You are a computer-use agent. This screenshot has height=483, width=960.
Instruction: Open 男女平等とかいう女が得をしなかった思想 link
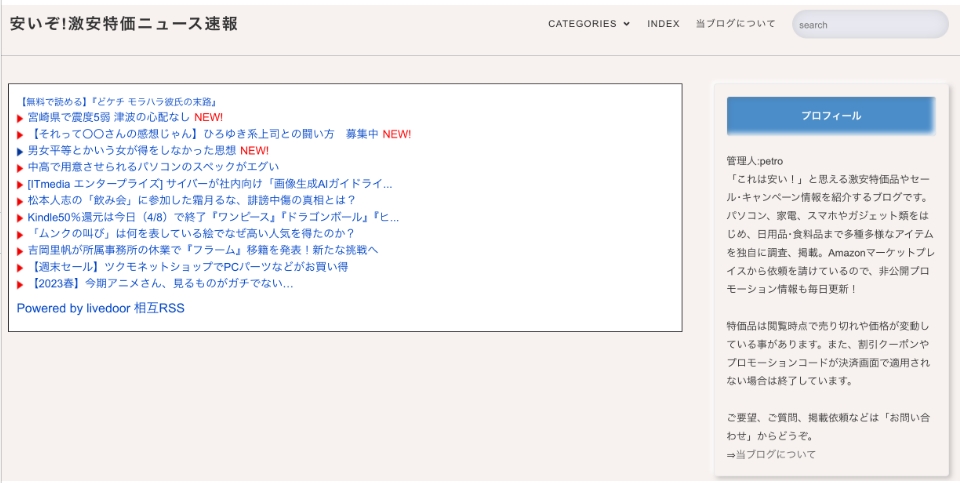(132, 150)
